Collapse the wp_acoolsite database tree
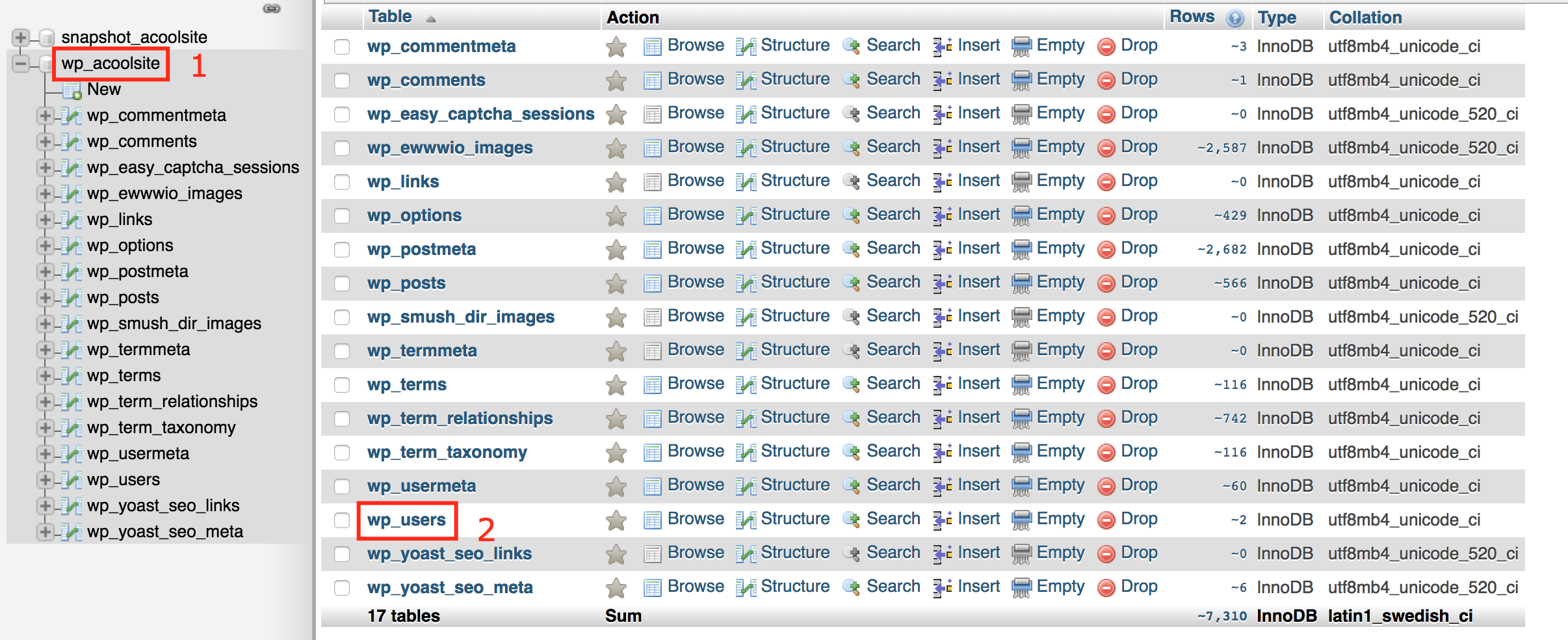The image size is (1568, 640). (20, 63)
